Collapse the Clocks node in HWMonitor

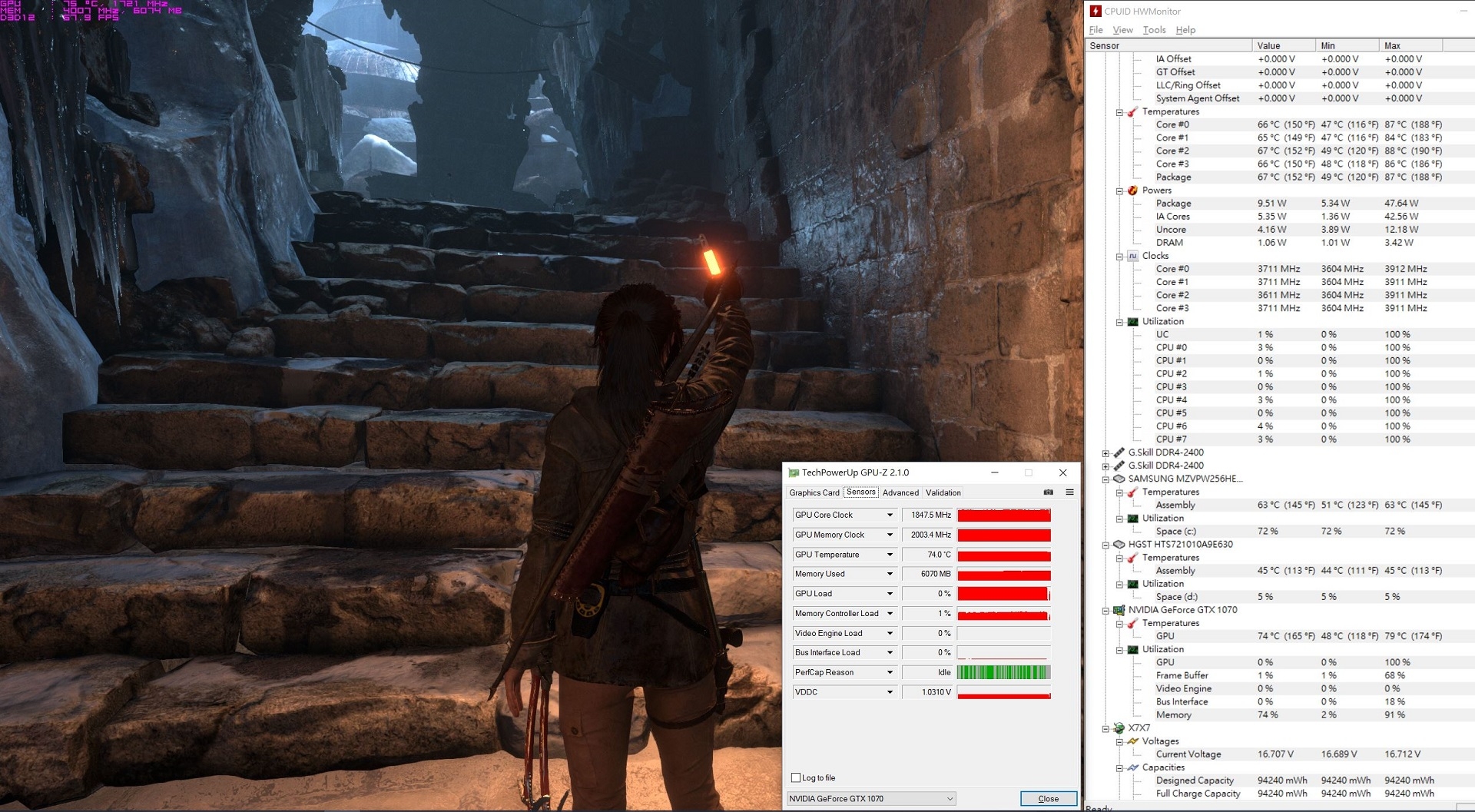coord(1119,257)
